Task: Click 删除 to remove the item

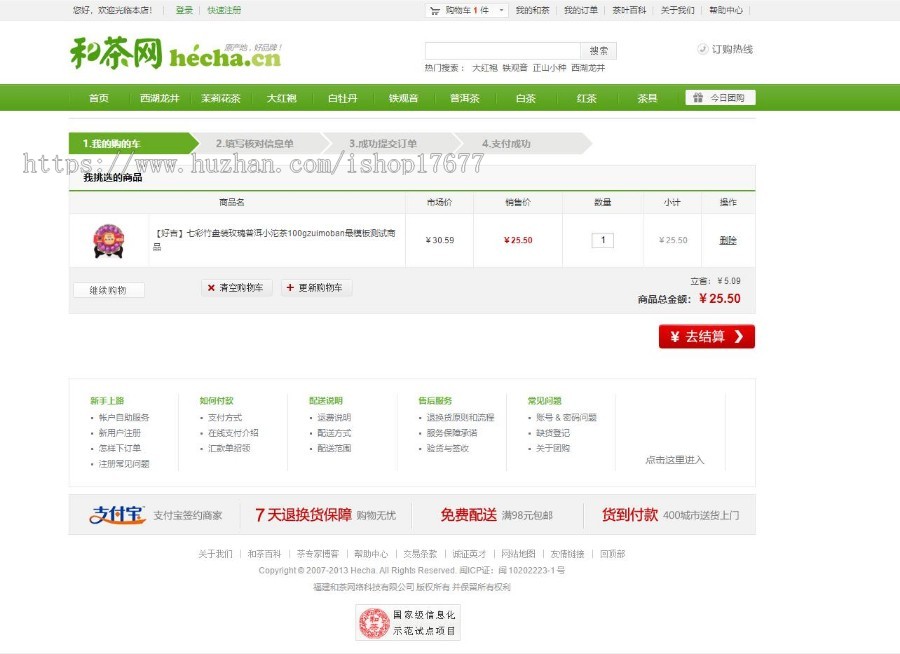Action: point(728,240)
